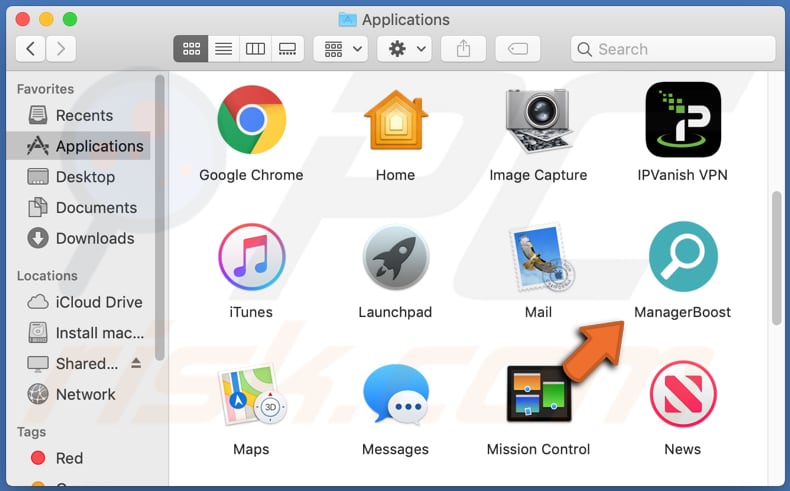Image resolution: width=790 pixels, height=491 pixels.
Task: Click the 'Favorites' sidebar heading
Action: point(45,89)
